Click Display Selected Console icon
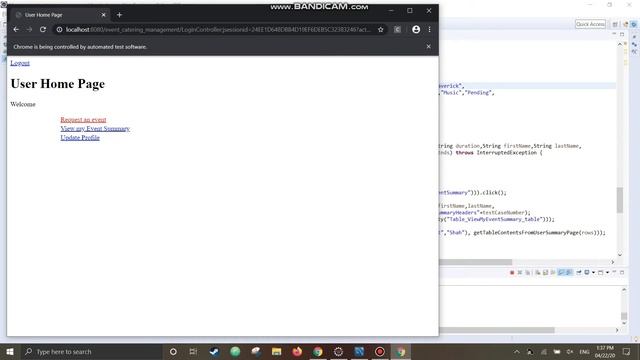This screenshot has width=640, height=360. [x=587, y=273]
